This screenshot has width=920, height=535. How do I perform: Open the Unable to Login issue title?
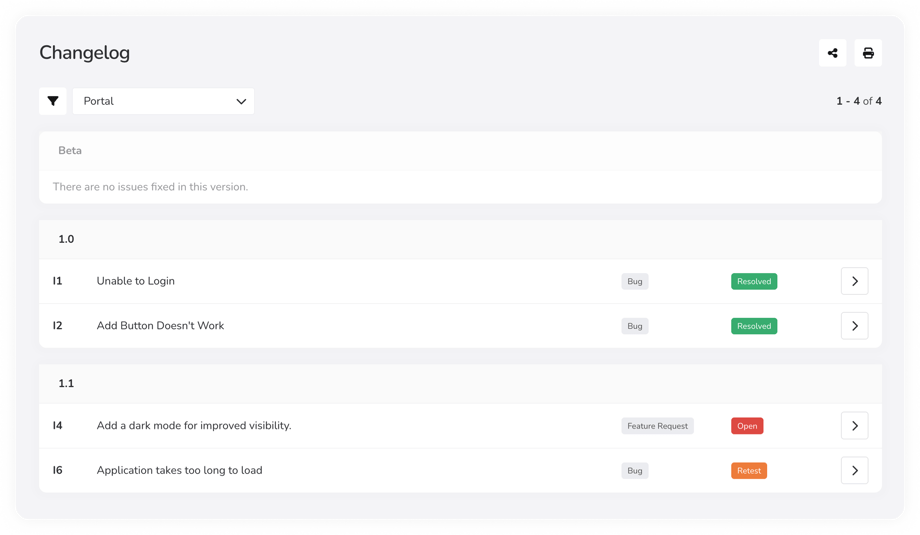[136, 281]
